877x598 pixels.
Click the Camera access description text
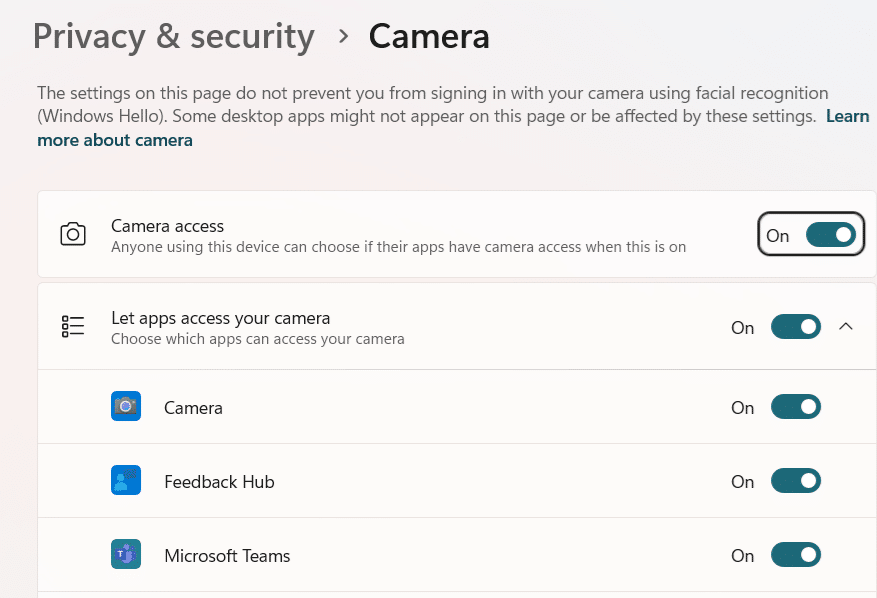coord(398,246)
